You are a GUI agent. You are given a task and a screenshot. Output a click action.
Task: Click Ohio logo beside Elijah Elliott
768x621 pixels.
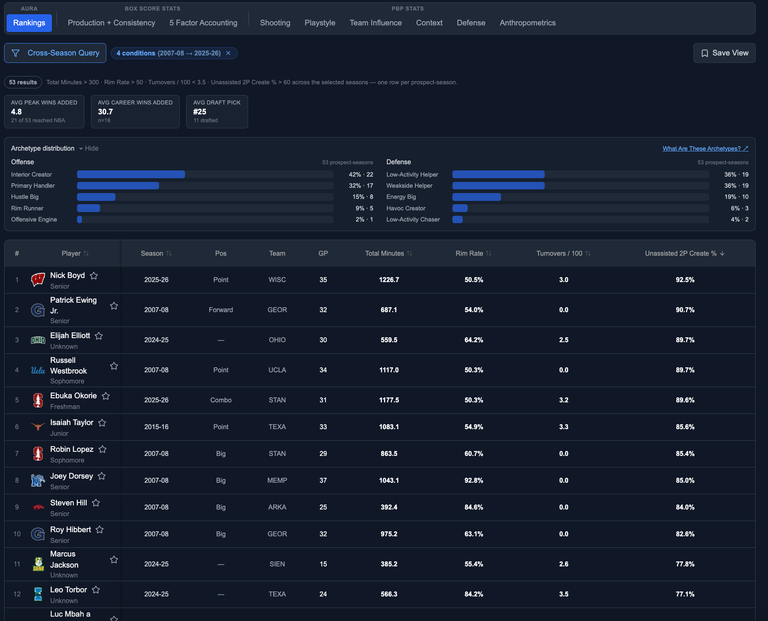(x=38, y=340)
